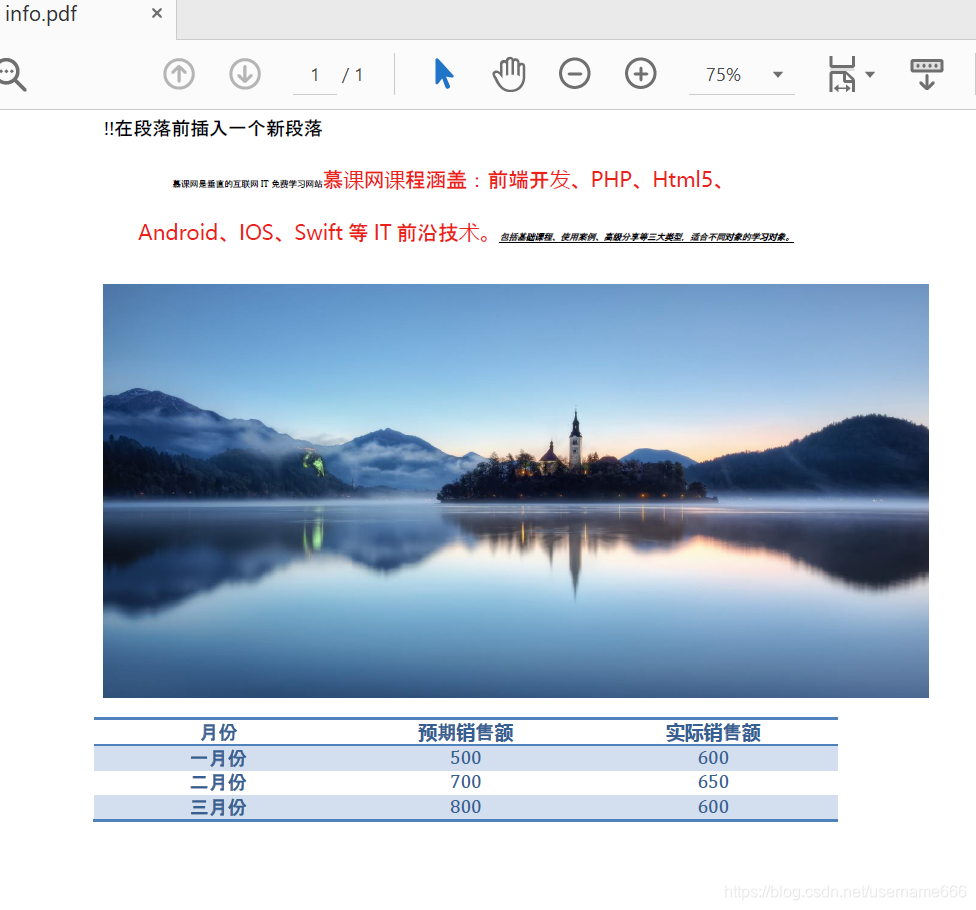This screenshot has width=976, height=910.
Task: Click the 三月份 row label
Action: click(x=218, y=807)
